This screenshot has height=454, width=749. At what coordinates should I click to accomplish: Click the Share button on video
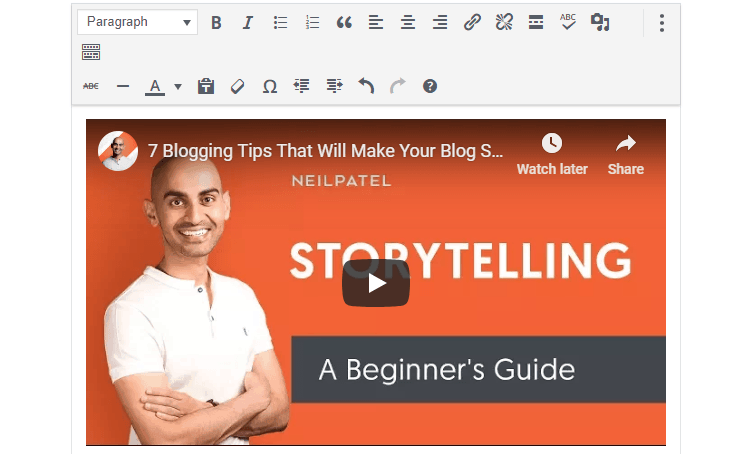point(626,155)
